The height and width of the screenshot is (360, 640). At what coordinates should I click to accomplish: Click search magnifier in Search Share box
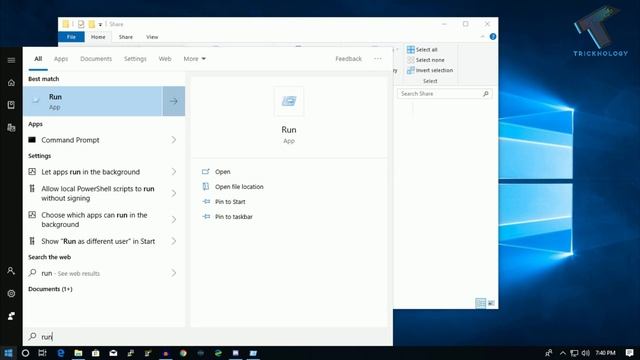click(486, 94)
